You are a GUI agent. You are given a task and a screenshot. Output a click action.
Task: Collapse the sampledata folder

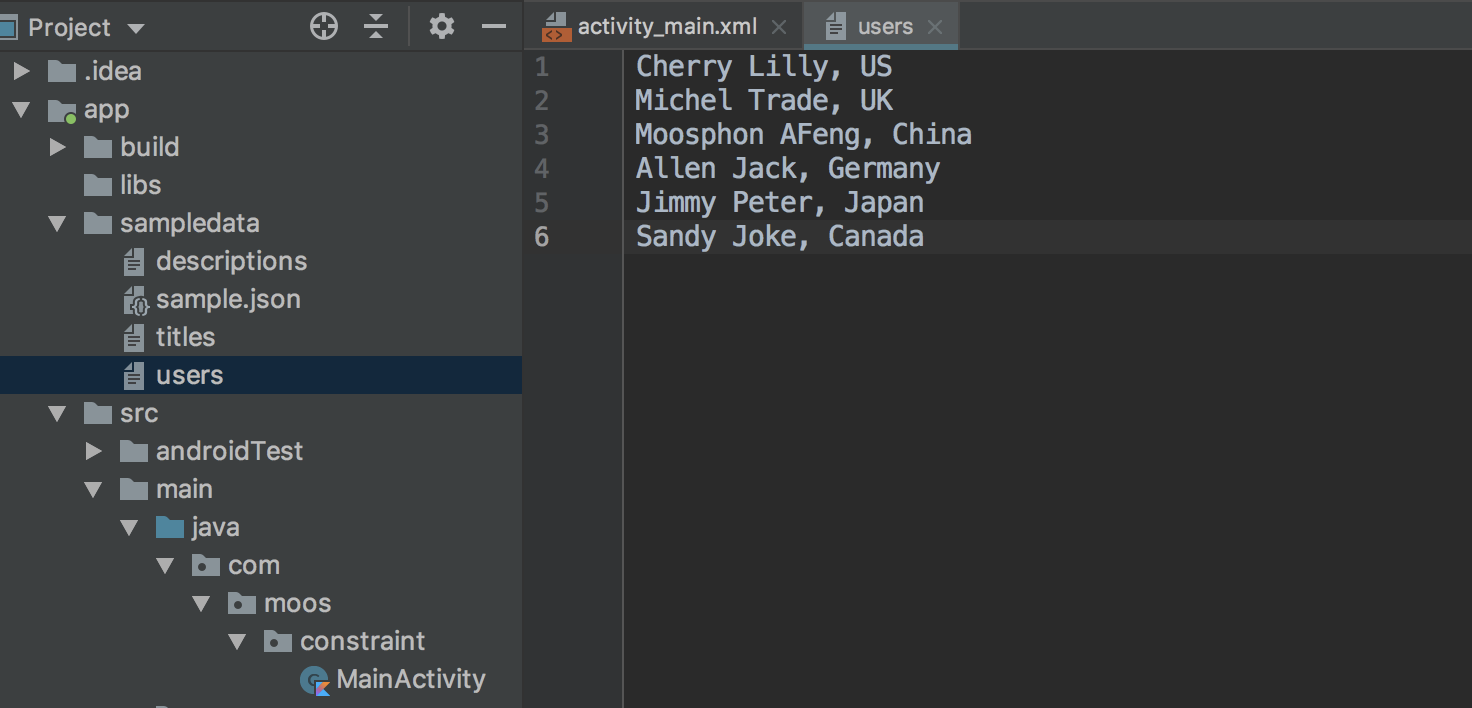(x=57, y=223)
